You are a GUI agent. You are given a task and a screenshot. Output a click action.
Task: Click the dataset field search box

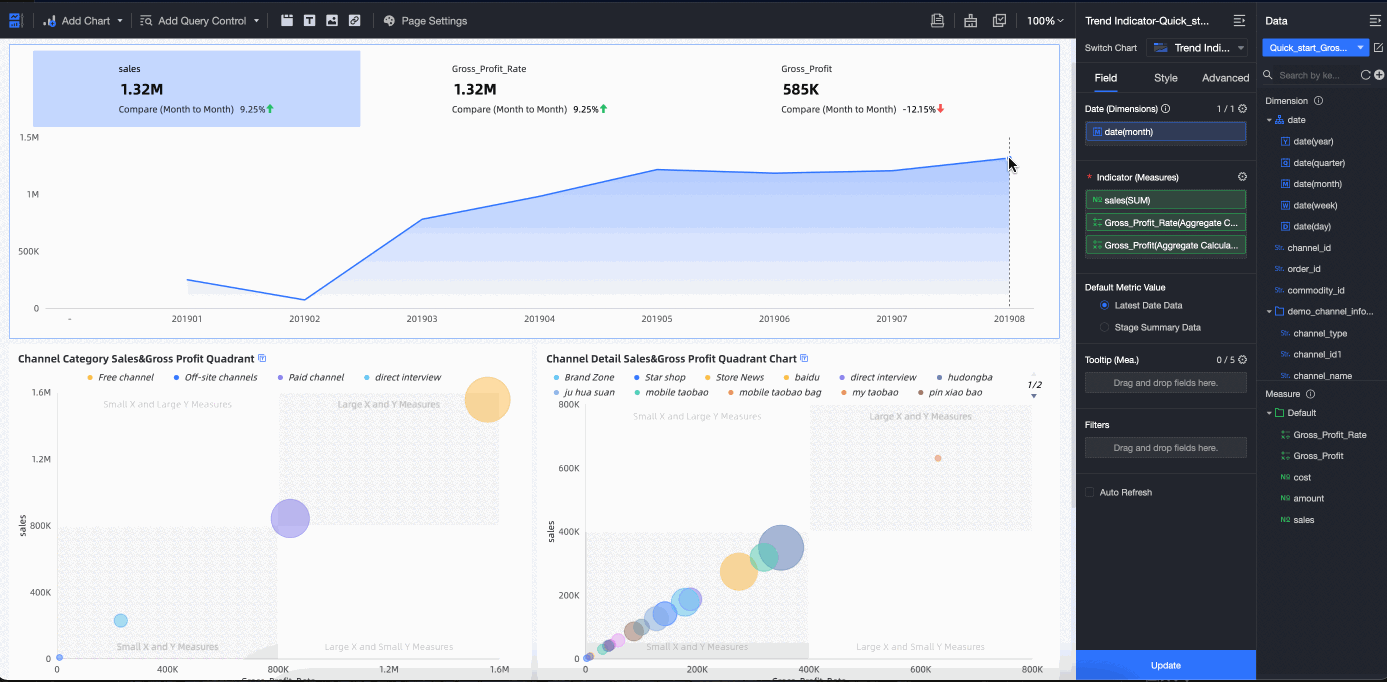(x=1315, y=75)
